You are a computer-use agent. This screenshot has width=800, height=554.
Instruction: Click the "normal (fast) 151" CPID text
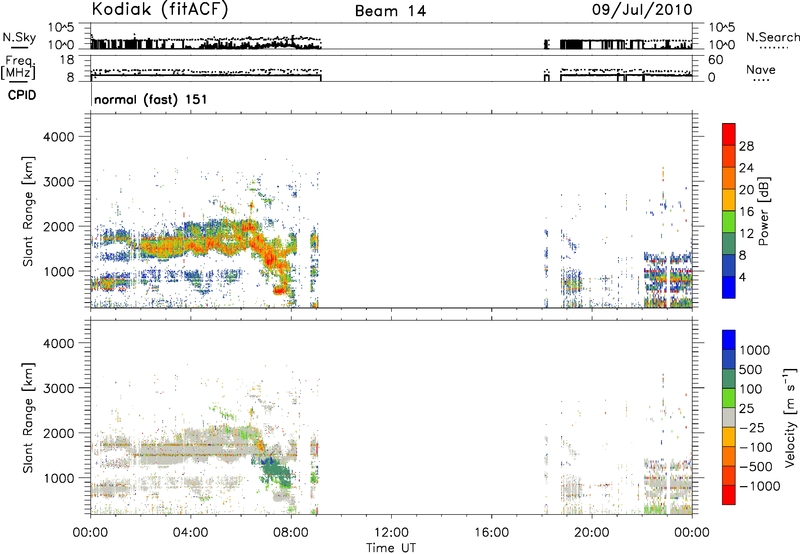[x=151, y=99]
